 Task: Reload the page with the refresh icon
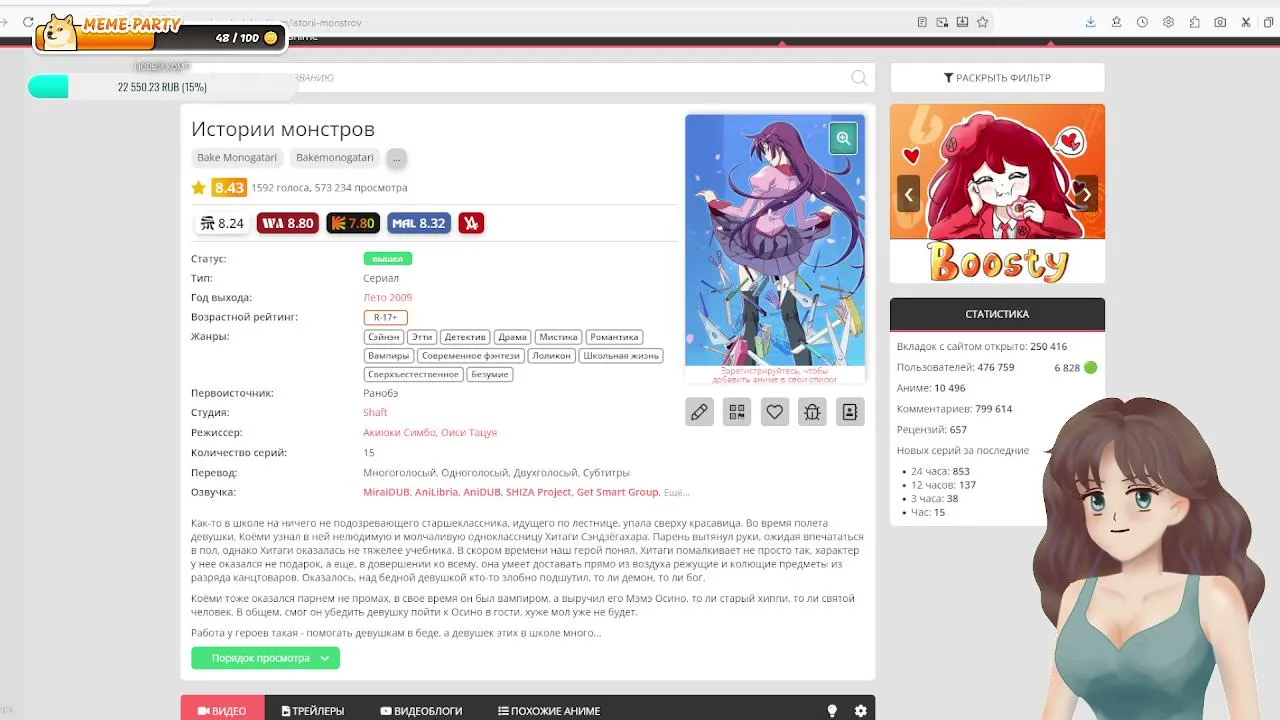click(28, 22)
